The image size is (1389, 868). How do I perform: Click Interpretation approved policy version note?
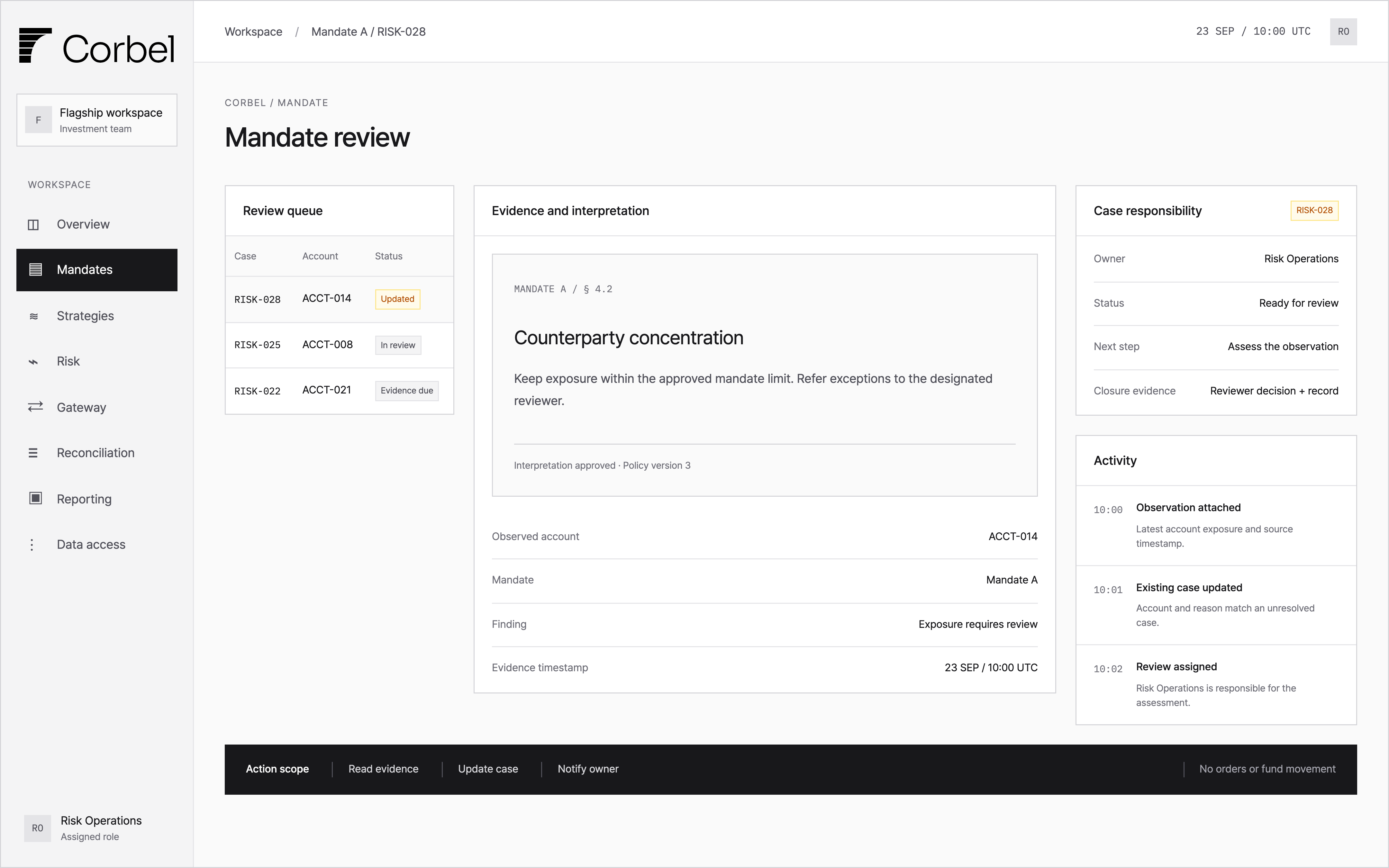tap(602, 466)
